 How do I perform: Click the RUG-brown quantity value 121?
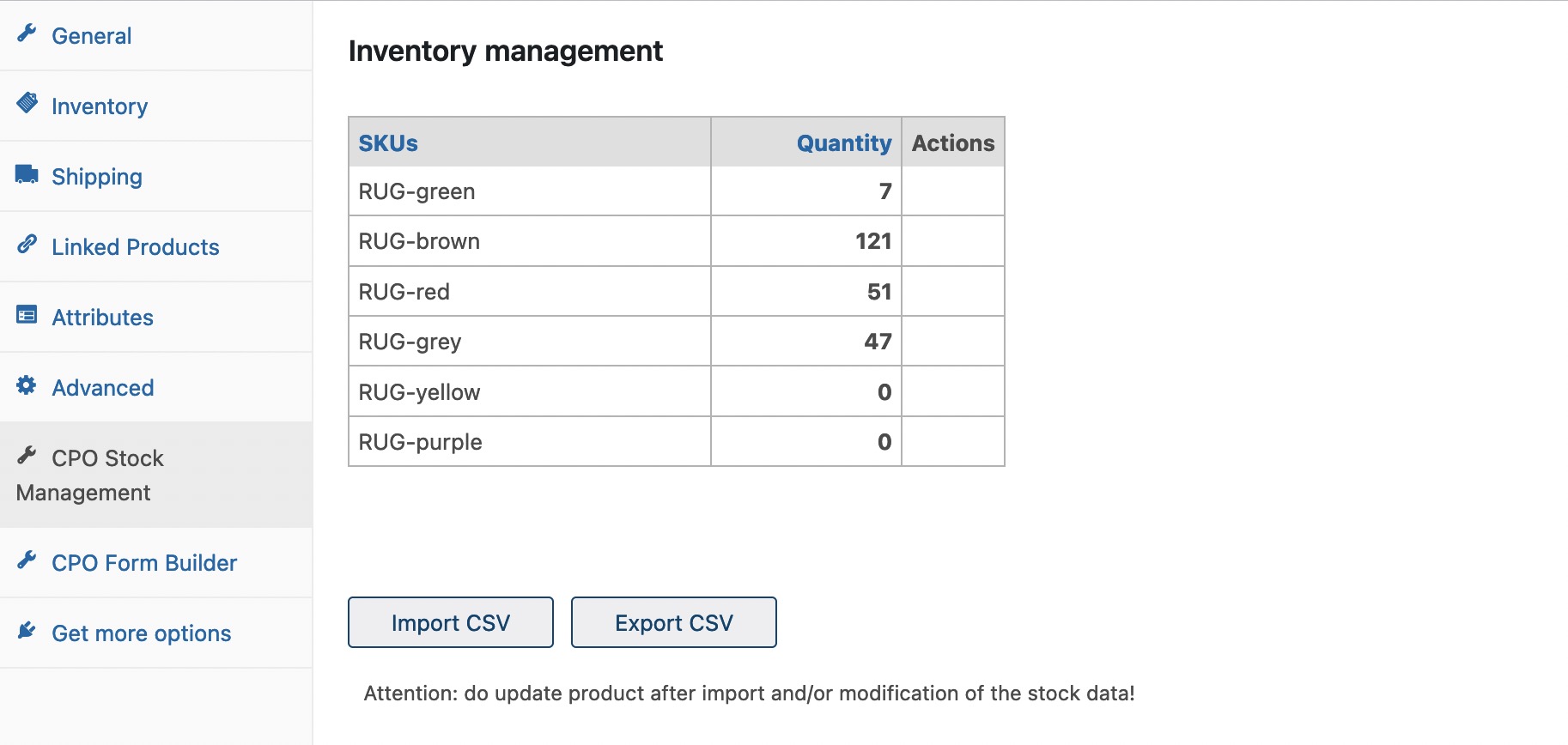click(x=872, y=241)
